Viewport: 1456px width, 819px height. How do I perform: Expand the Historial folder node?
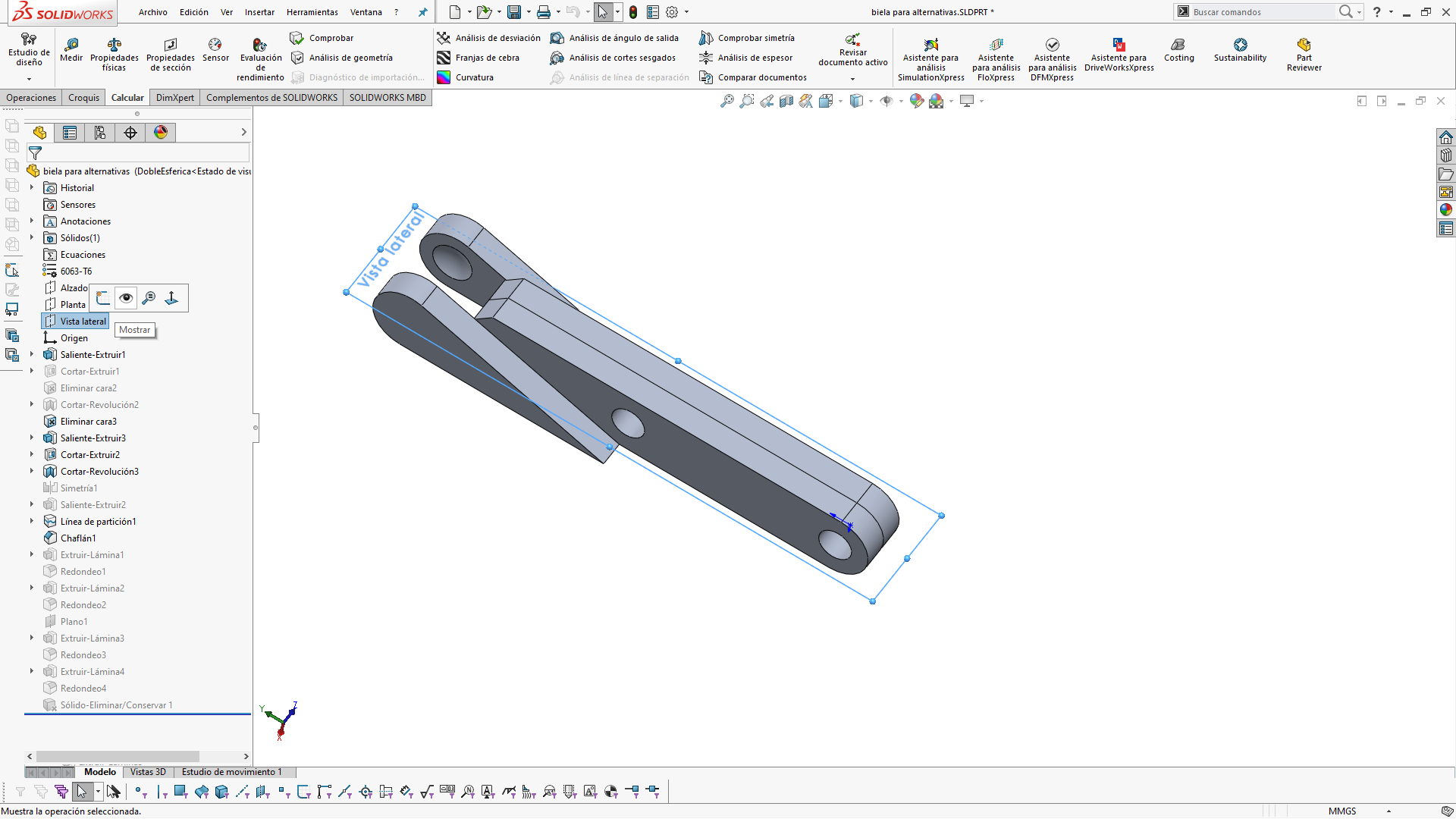32,187
